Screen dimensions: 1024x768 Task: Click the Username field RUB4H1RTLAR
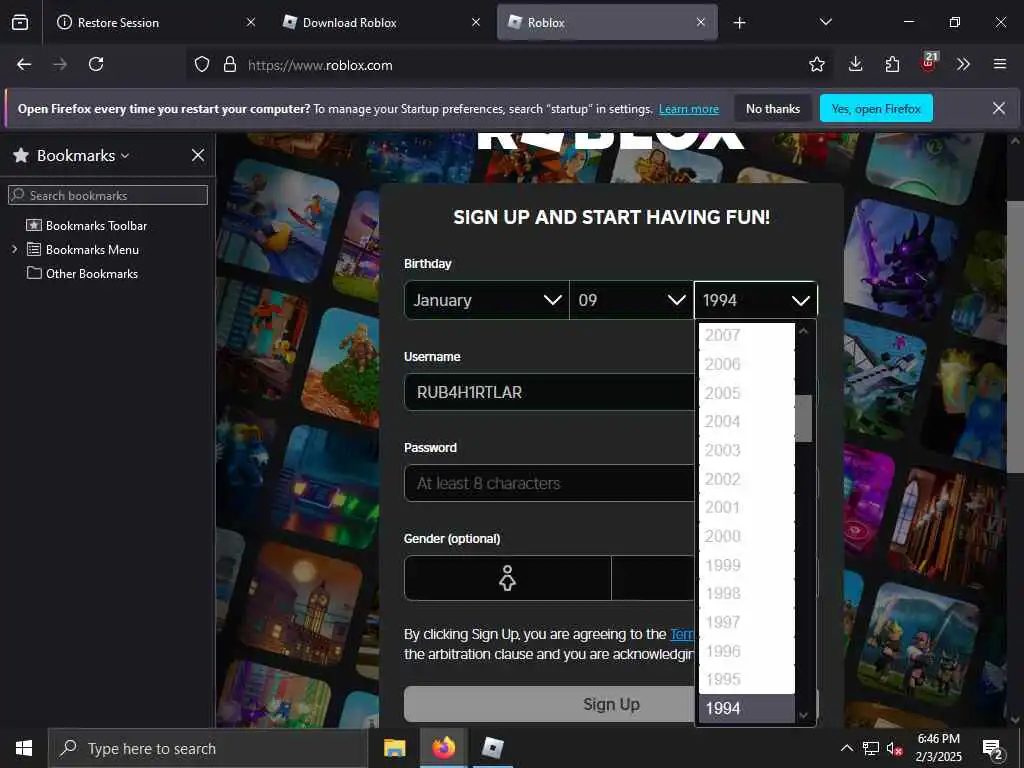click(x=549, y=392)
